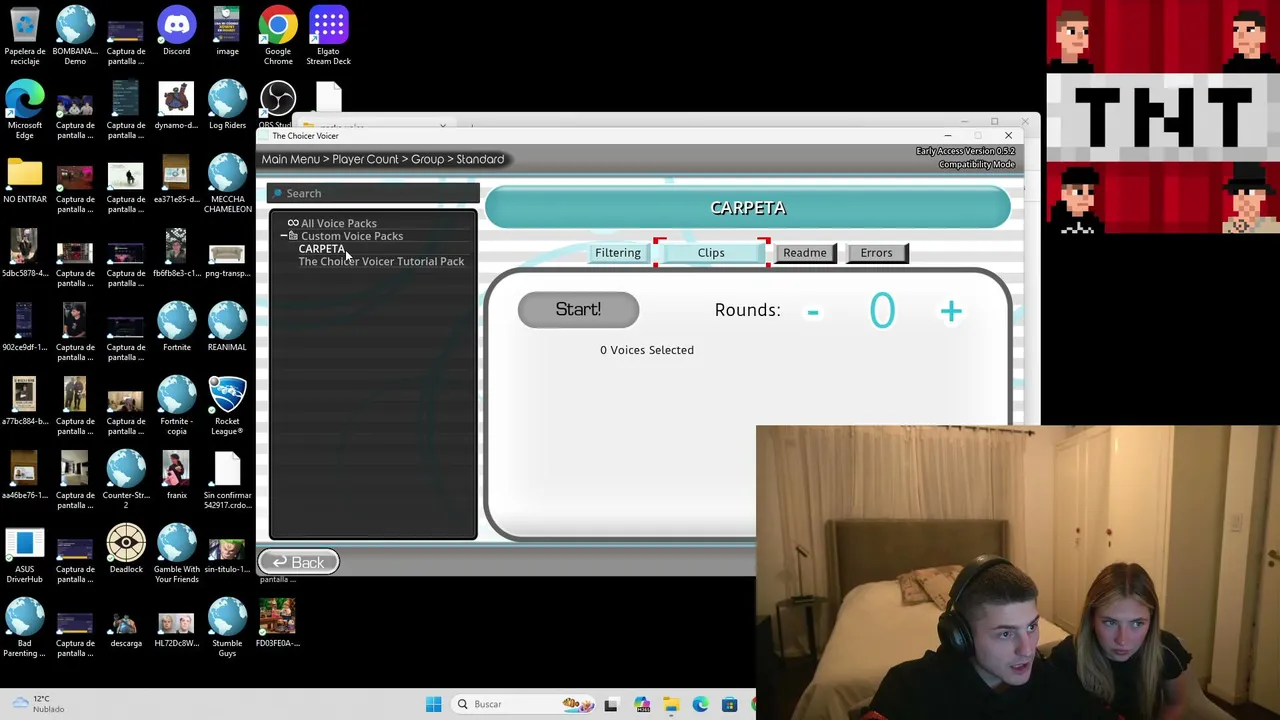Select the Bad Parenting desktop shortcut
Screen dimensions: 1280x720
[x=25, y=628]
